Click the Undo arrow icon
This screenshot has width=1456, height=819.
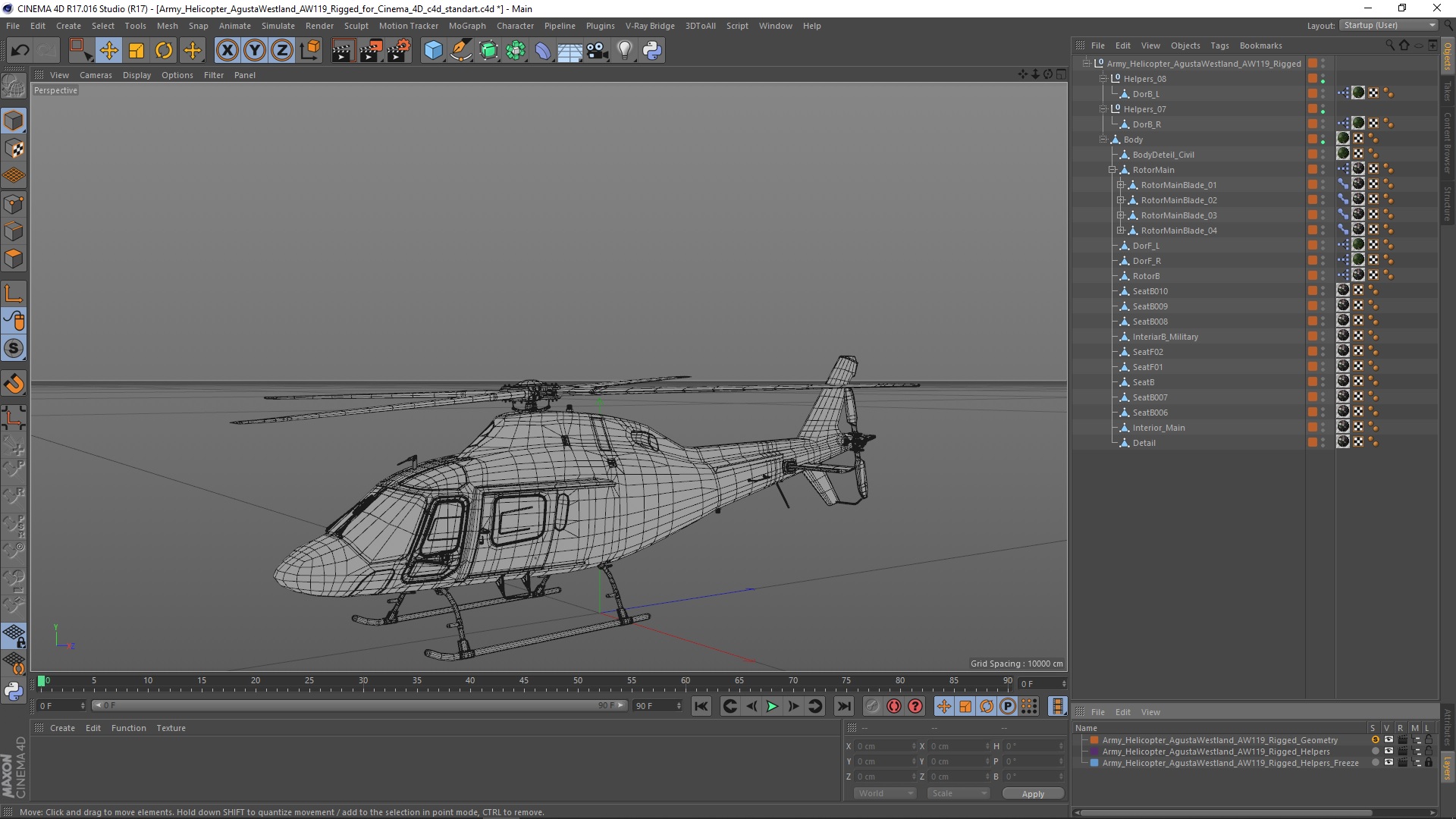[20, 51]
